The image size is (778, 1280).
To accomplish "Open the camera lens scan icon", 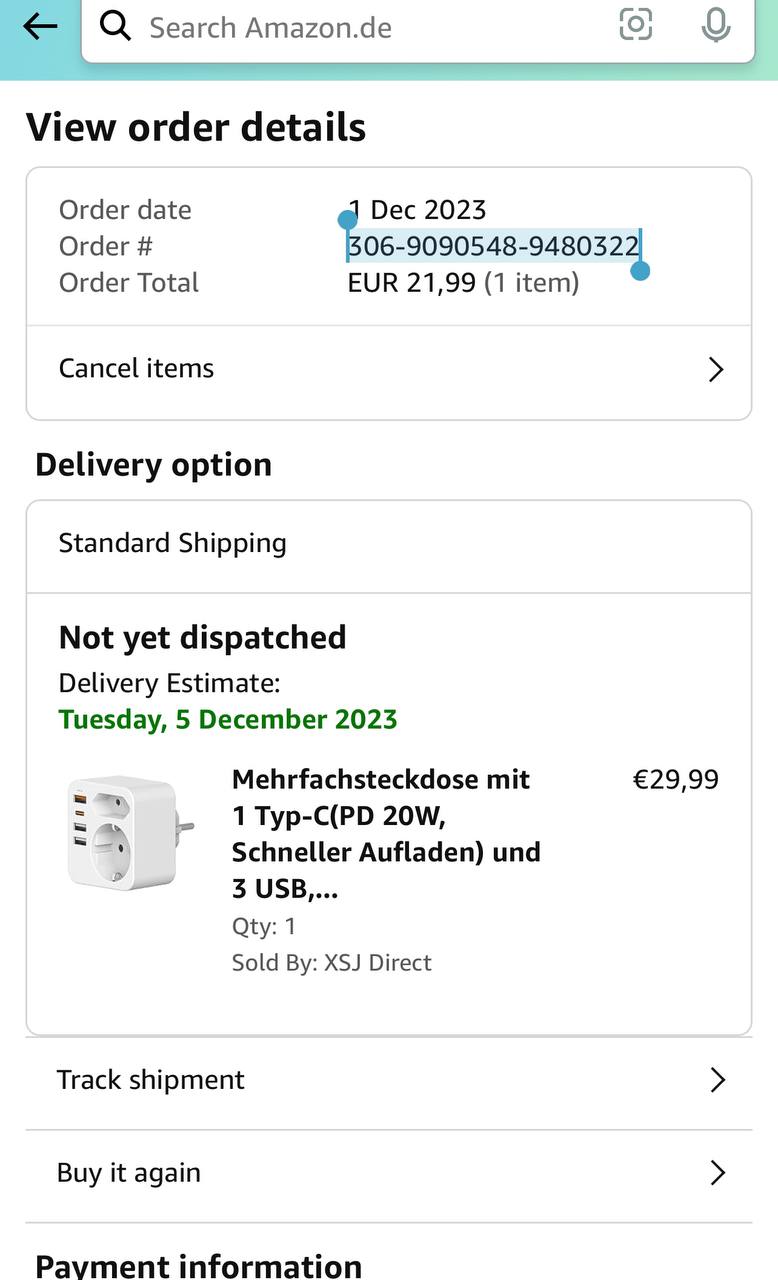I will [x=636, y=25].
